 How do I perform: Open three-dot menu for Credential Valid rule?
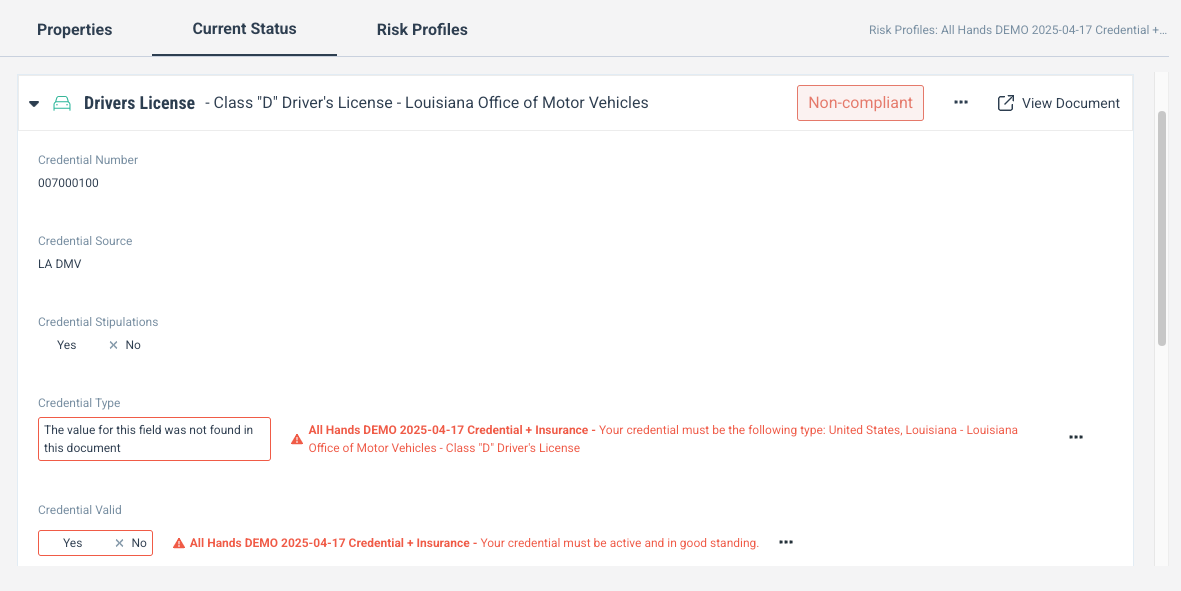[x=786, y=542]
